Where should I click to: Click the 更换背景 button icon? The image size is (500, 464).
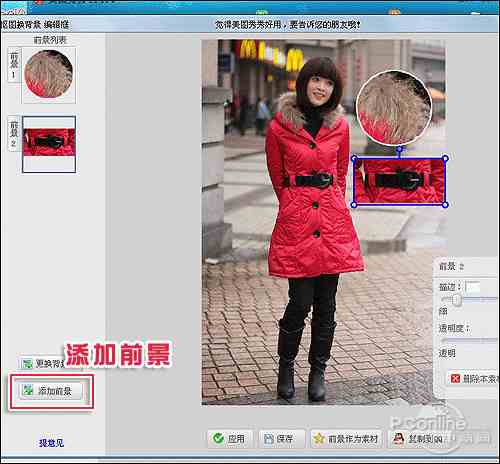[x=27, y=363]
